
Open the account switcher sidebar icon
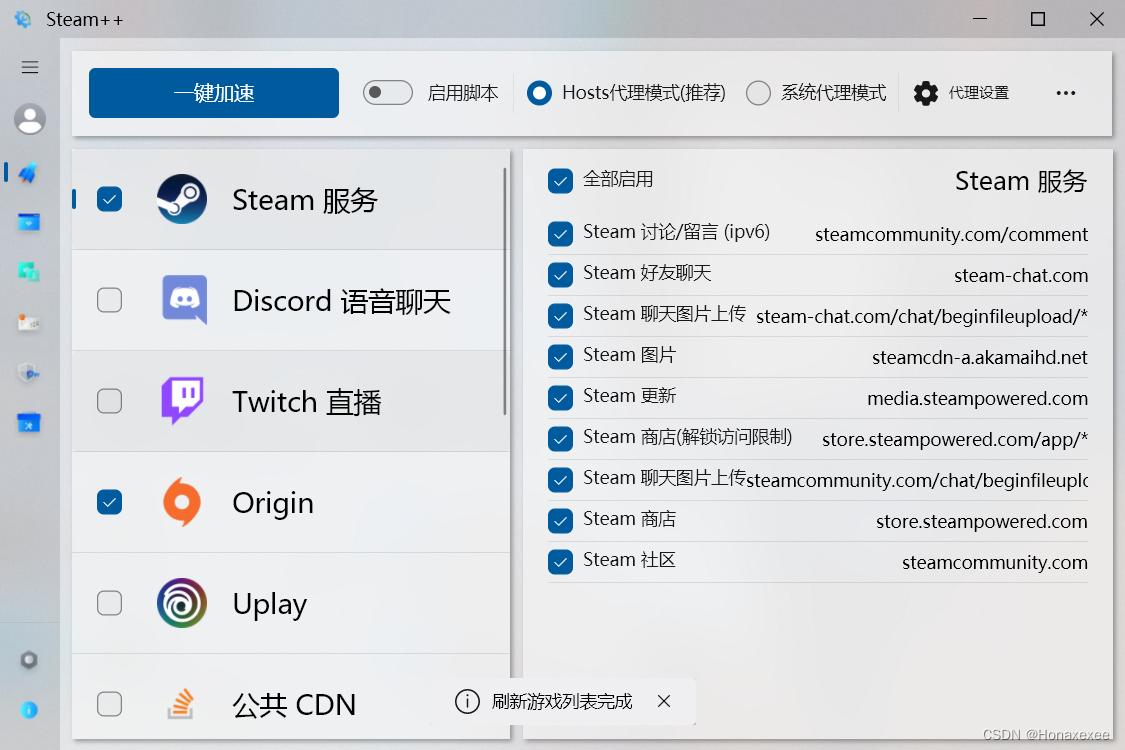(30, 272)
